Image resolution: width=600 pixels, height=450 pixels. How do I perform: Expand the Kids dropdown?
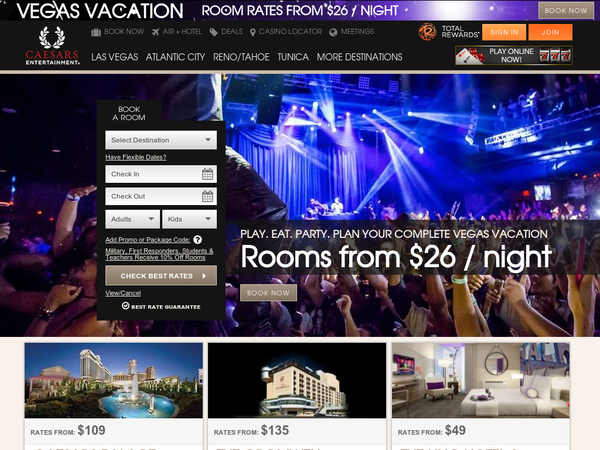(x=189, y=219)
